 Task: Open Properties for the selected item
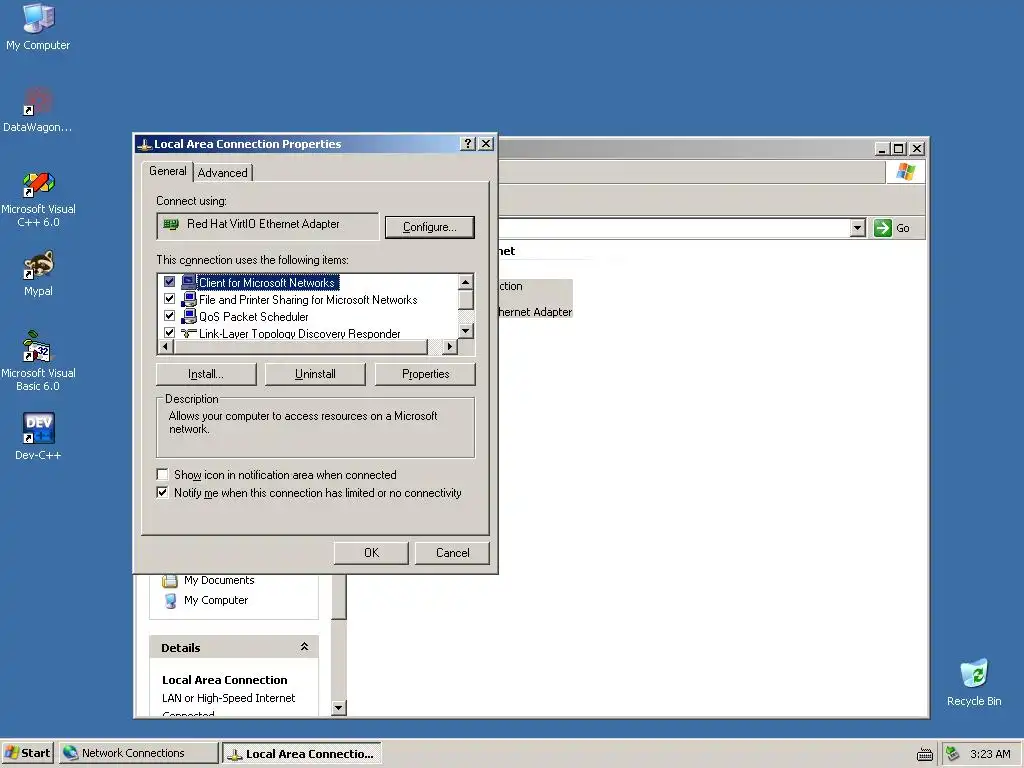[x=425, y=374]
